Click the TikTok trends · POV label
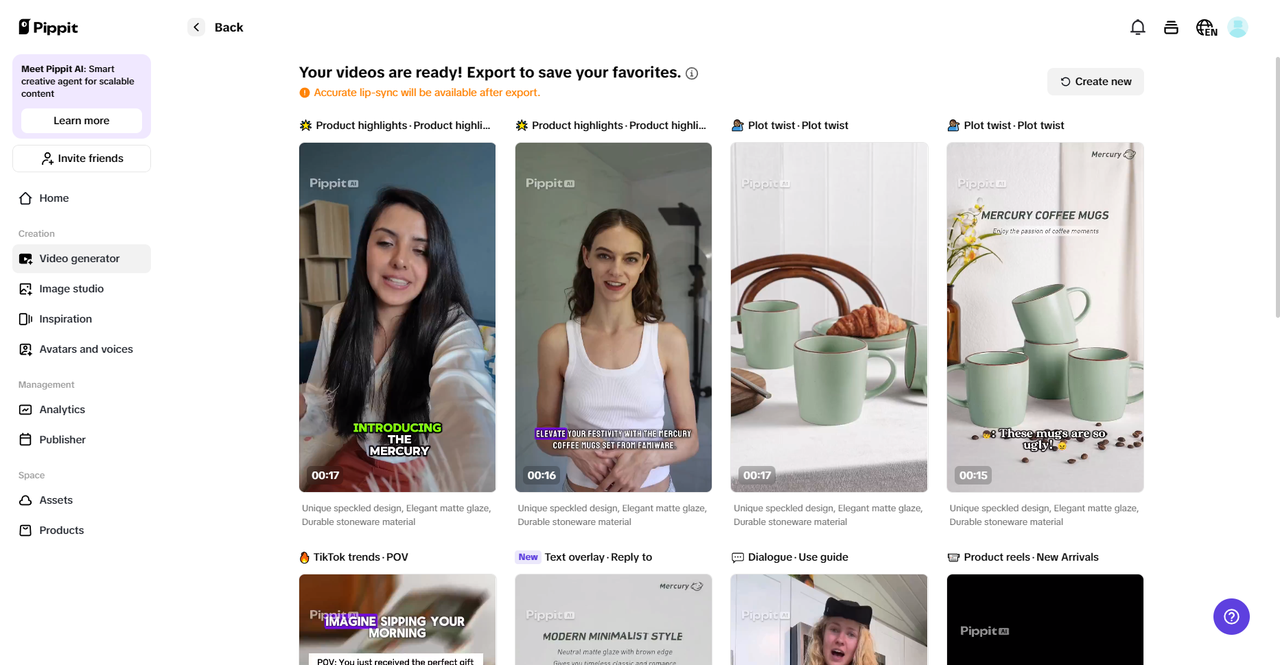Viewport: 1280px width, 665px height. pyautogui.click(x=361, y=557)
